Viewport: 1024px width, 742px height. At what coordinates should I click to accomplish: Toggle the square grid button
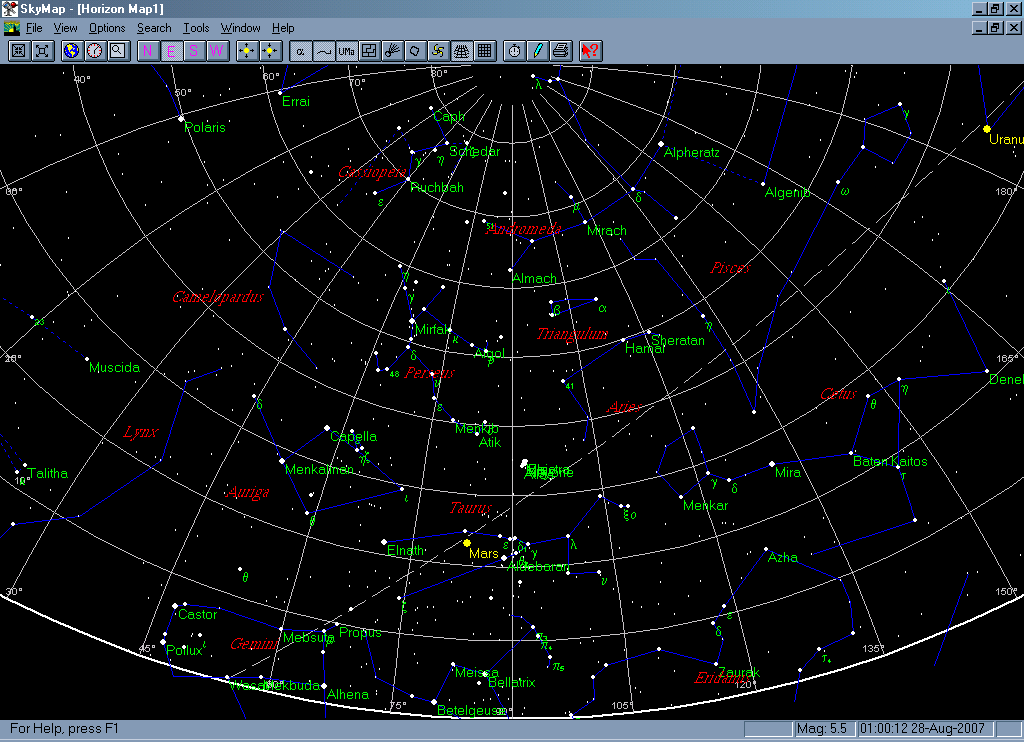pyautogui.click(x=484, y=51)
